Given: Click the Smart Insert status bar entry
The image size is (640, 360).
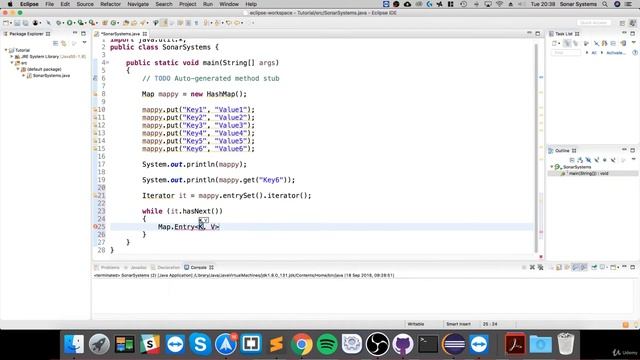Looking at the screenshot, I should pyautogui.click(x=458, y=324).
